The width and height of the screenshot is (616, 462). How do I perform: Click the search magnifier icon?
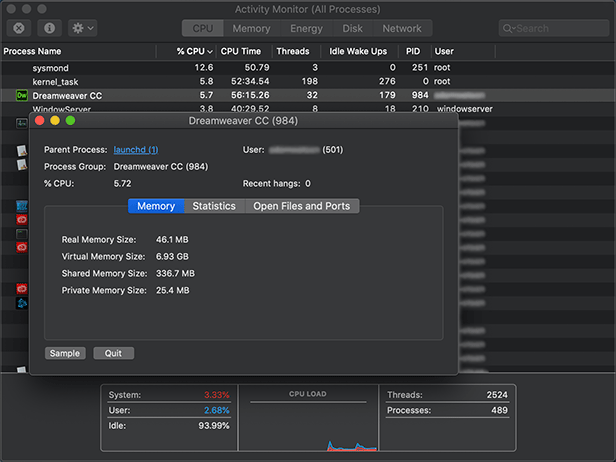tap(508, 29)
